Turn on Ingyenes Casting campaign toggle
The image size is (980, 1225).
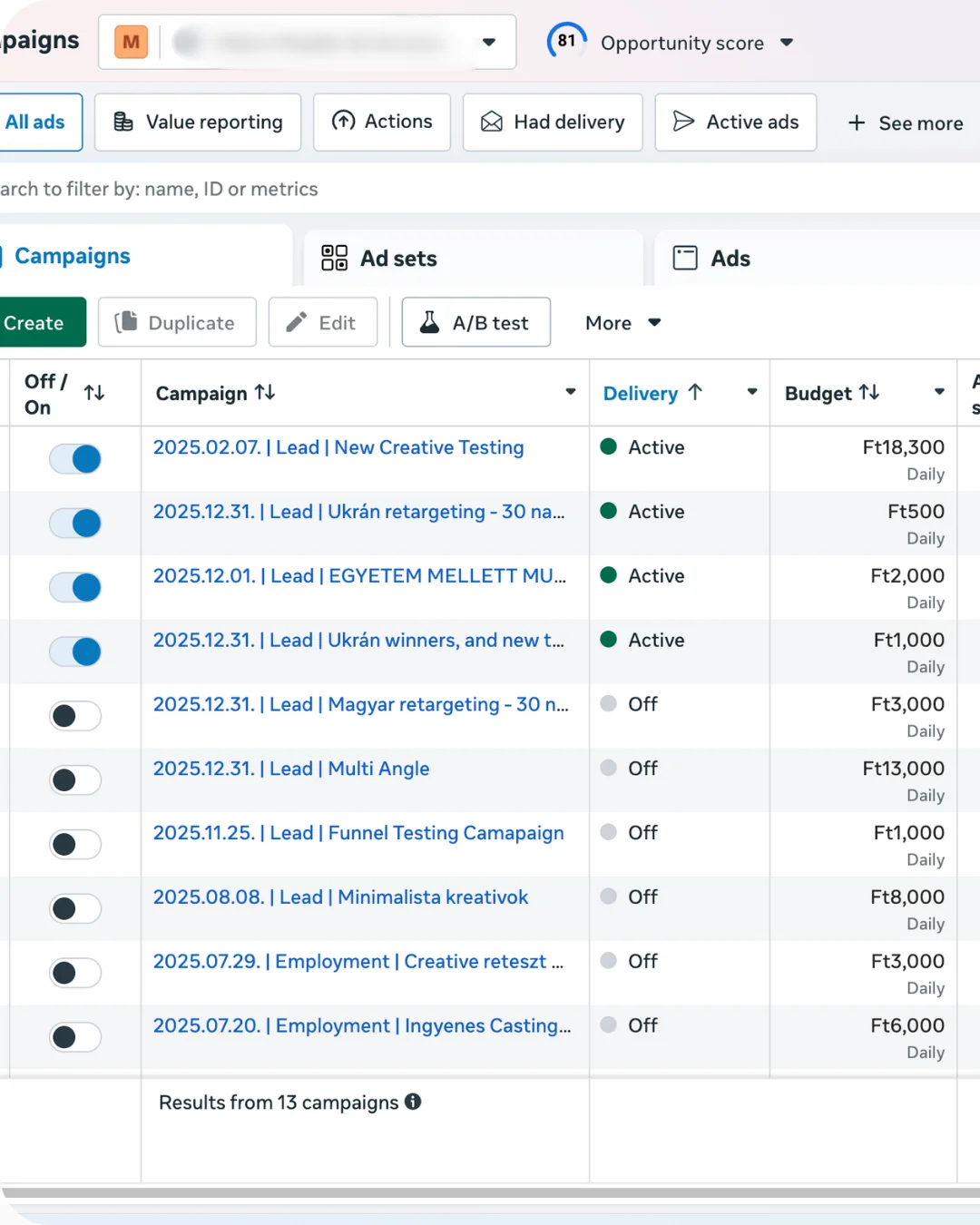[75, 1037]
